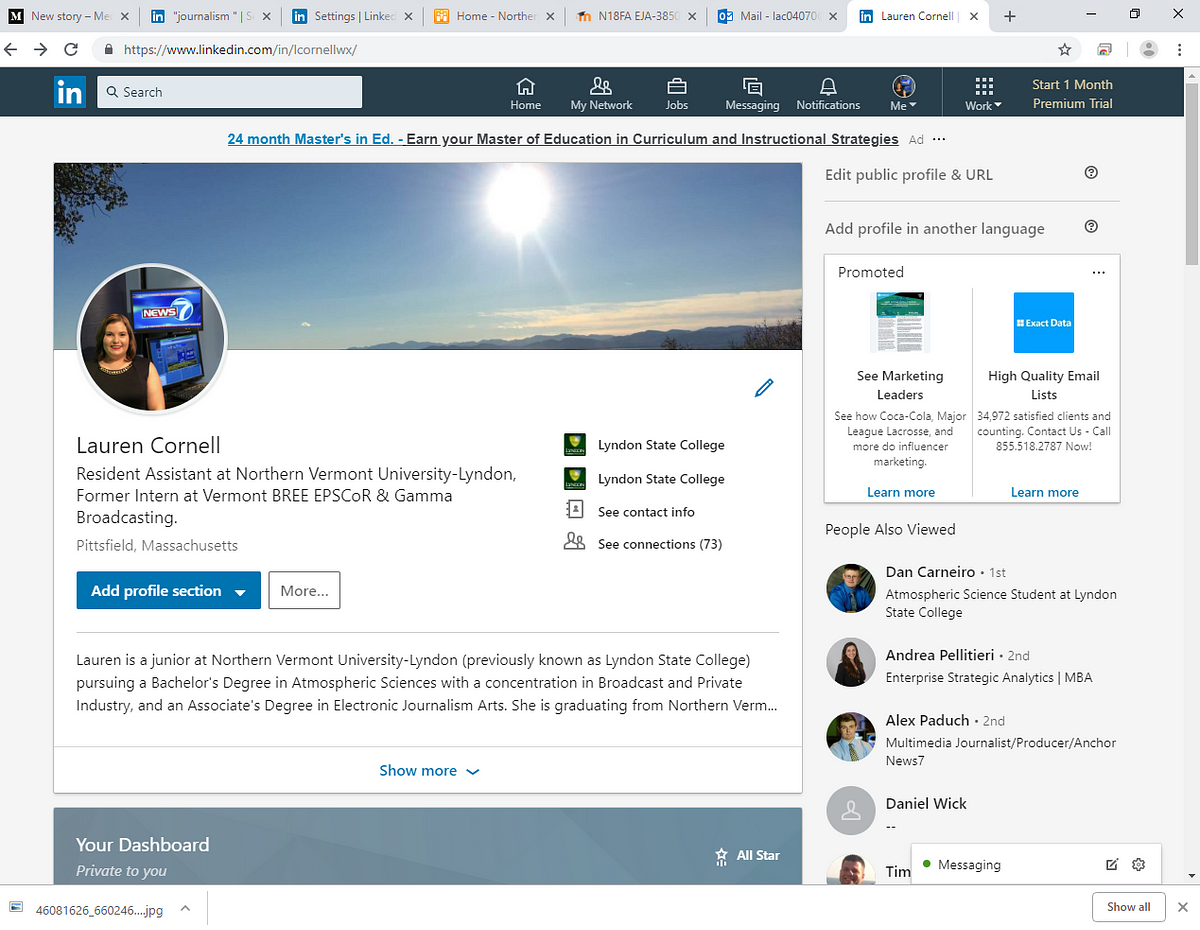
Task: Switch to the "journalism" LinkedIn tab
Action: (211, 16)
